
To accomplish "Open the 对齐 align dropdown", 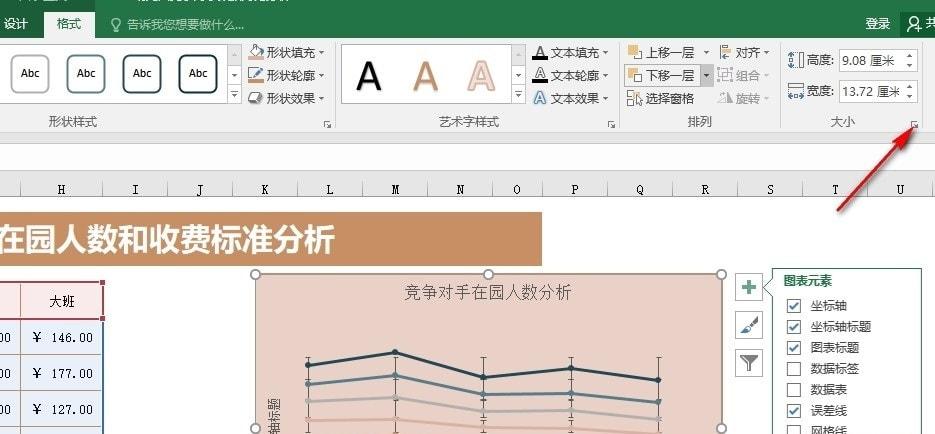I will coord(745,52).
